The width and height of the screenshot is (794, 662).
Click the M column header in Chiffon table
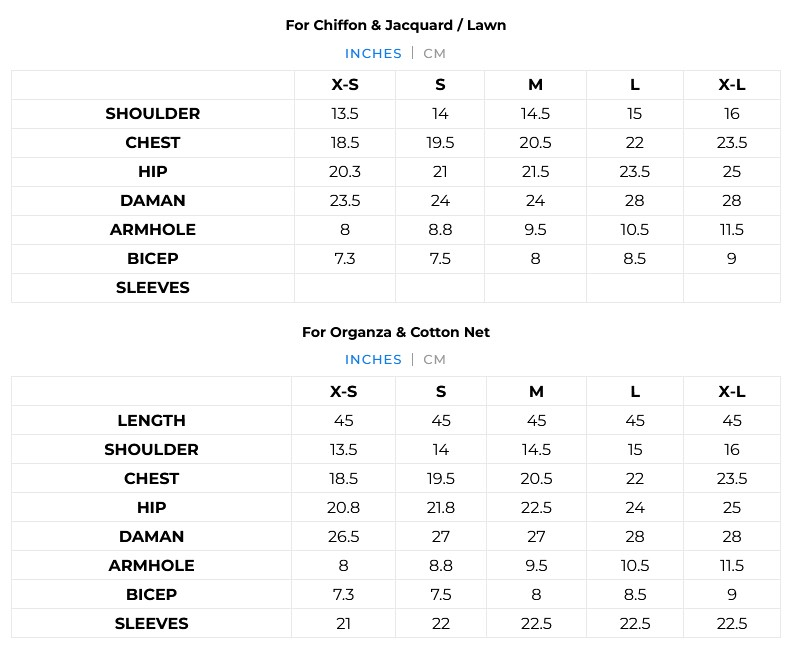pyautogui.click(x=535, y=85)
